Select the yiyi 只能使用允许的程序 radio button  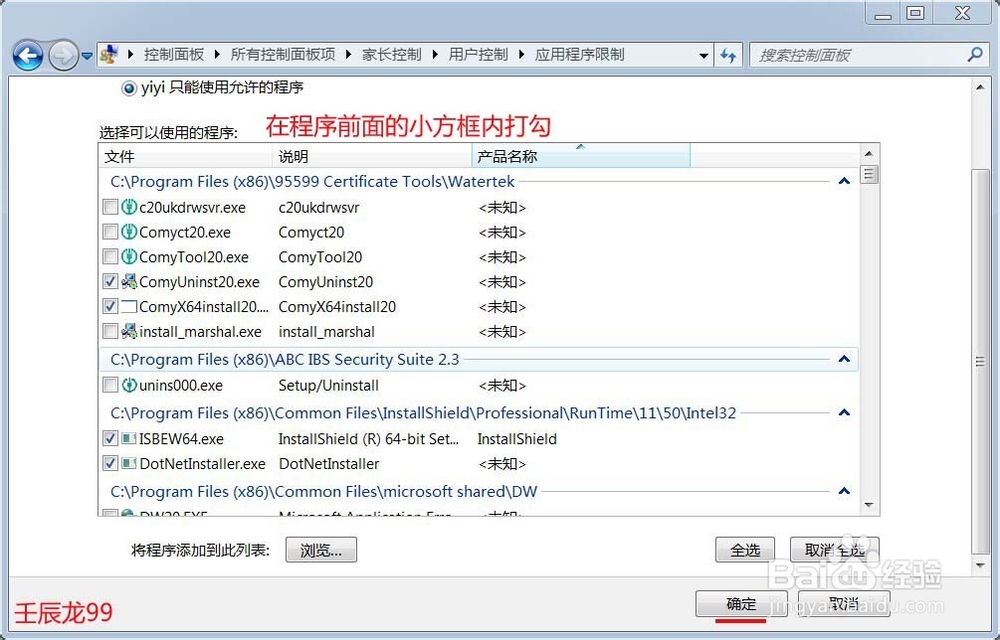pyautogui.click(x=129, y=86)
